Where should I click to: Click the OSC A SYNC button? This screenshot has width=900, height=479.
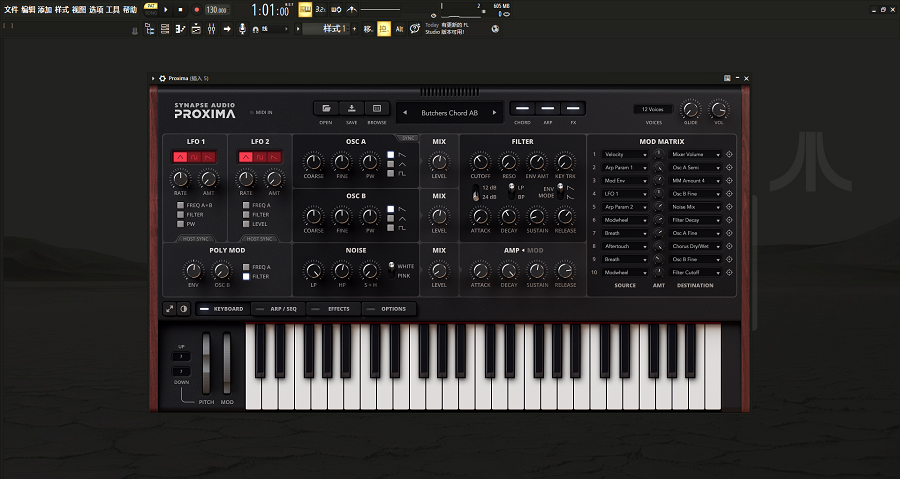(x=408, y=138)
